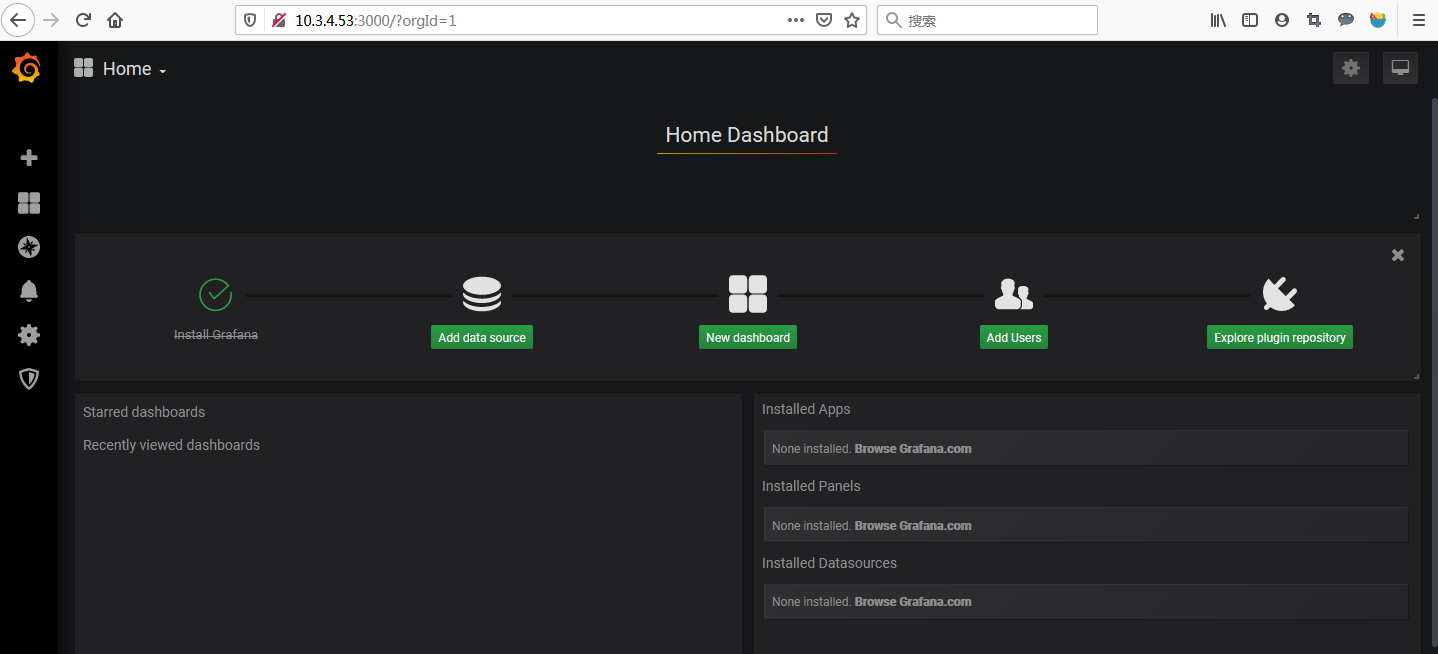Open the Alerting bell icon in sidebar
1438x654 pixels.
click(x=29, y=291)
